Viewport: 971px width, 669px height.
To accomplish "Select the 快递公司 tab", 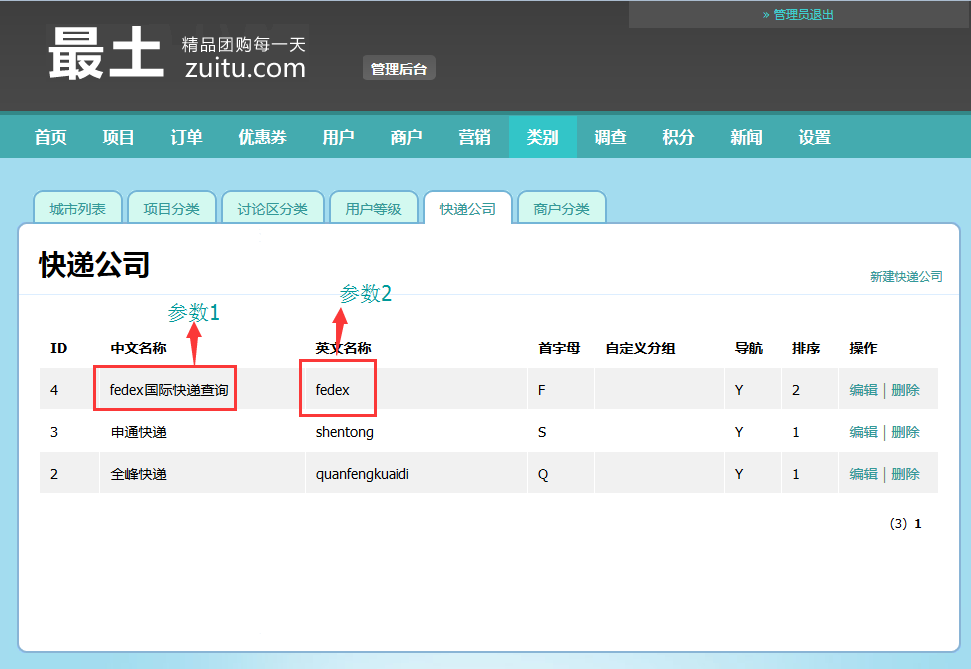I will coord(468,209).
